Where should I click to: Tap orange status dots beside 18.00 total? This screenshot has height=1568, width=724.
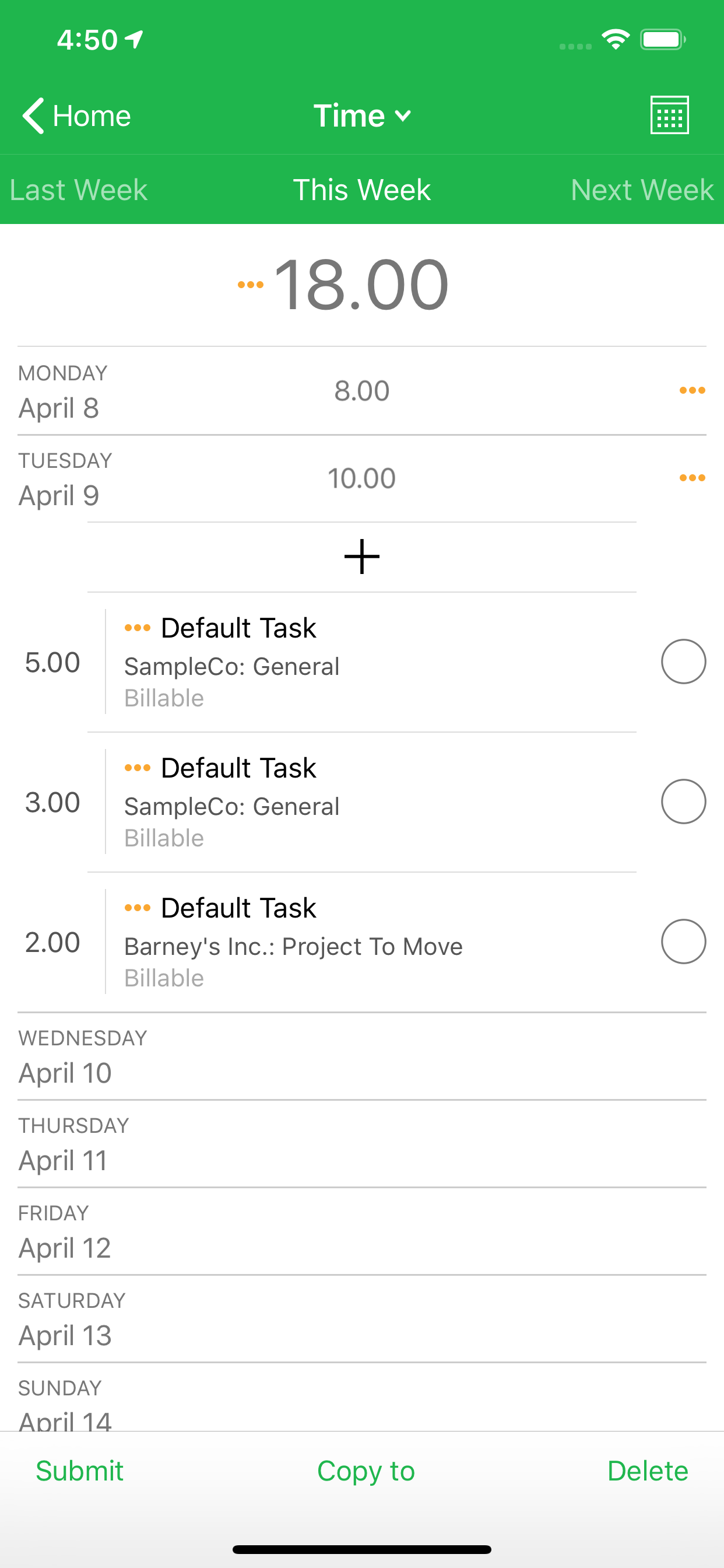[250, 285]
